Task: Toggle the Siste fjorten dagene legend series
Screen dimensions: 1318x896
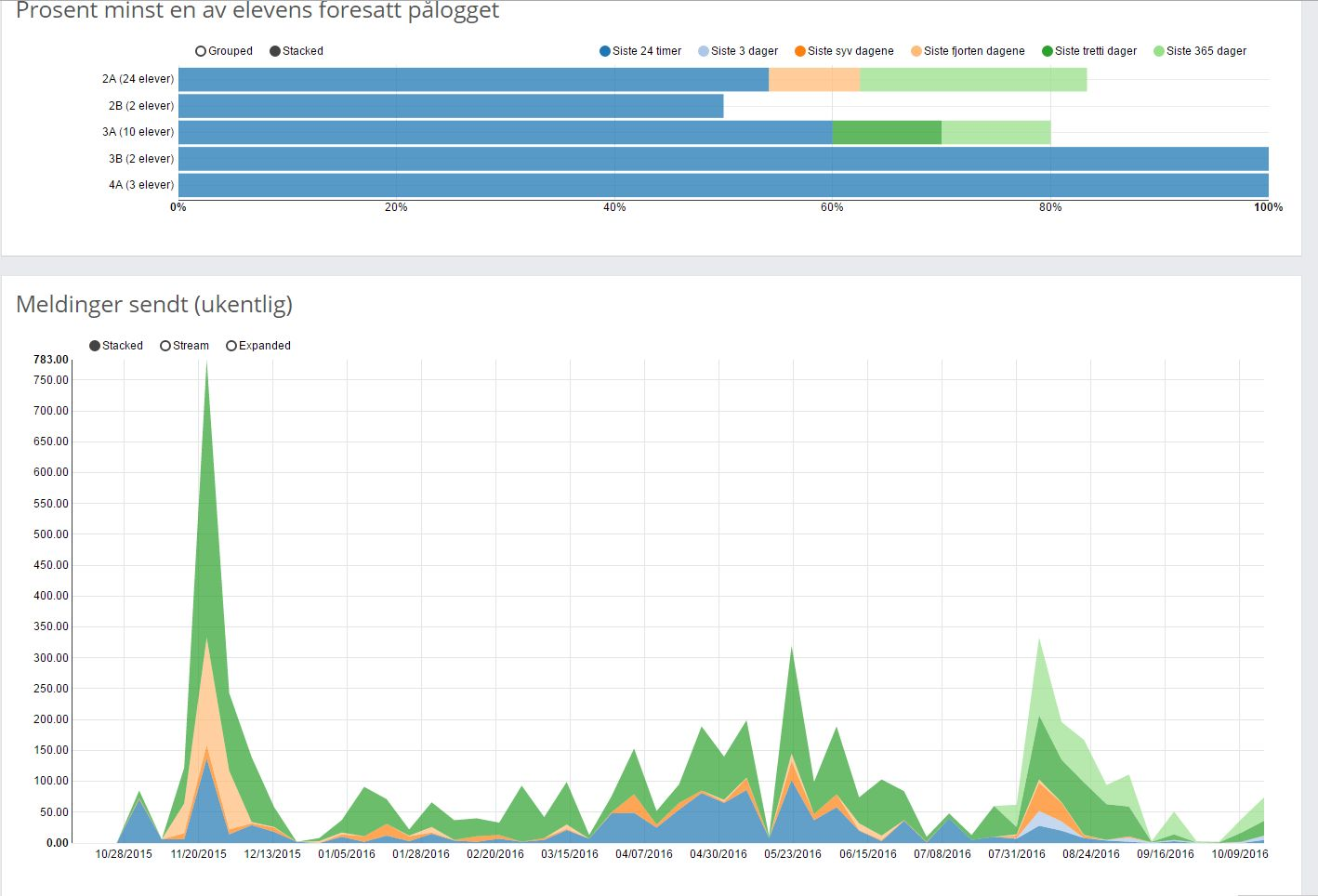Action: point(968,51)
